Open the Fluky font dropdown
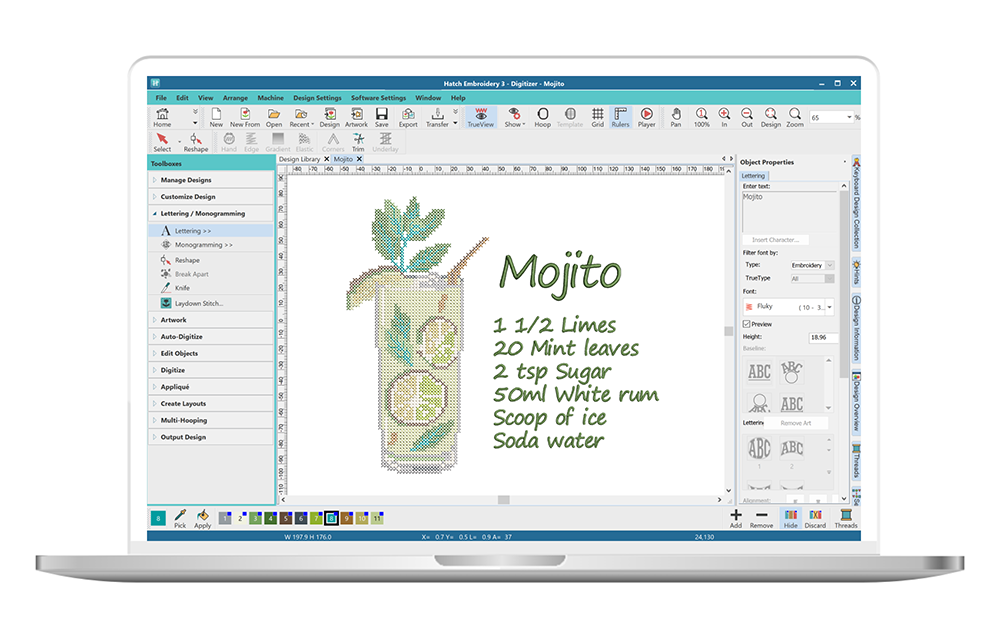The height and width of the screenshot is (638, 1000). click(x=789, y=307)
